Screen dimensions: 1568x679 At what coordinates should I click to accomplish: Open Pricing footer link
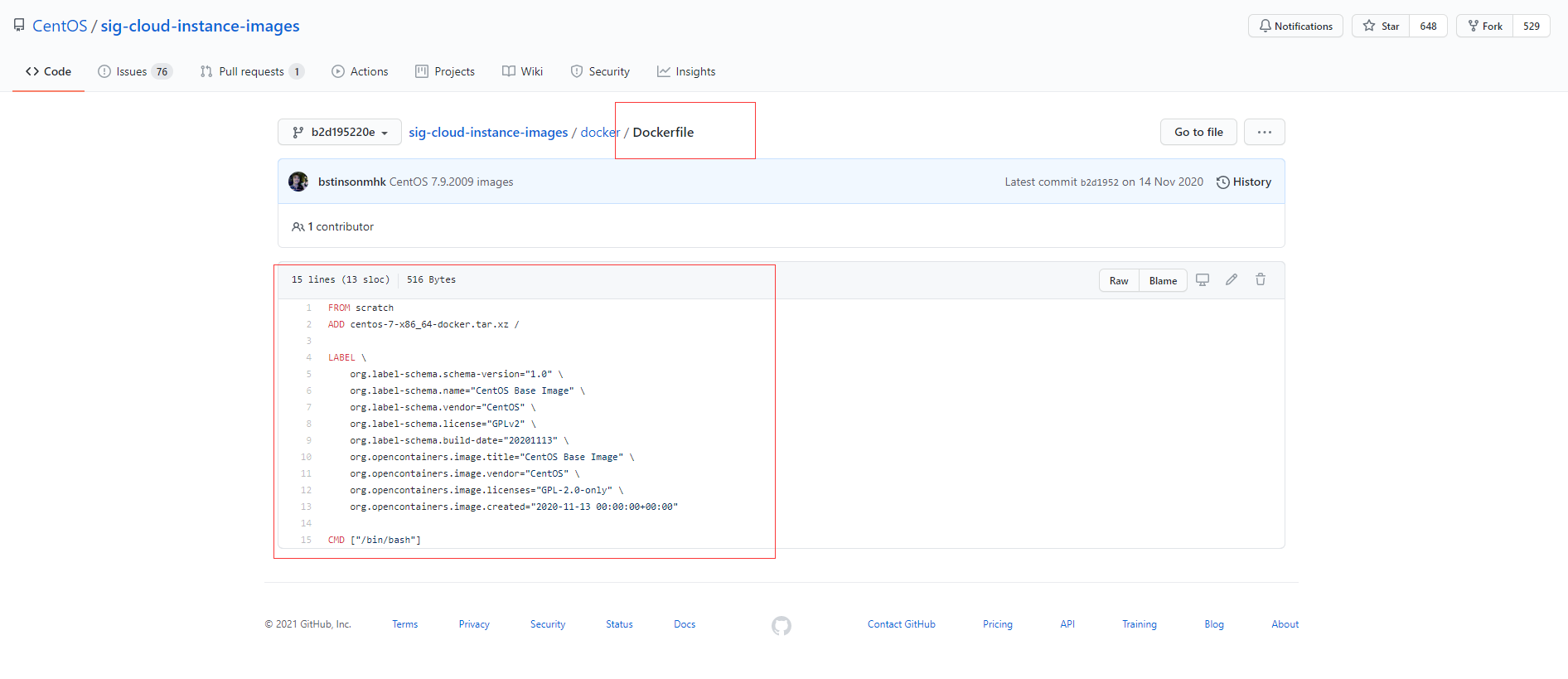(998, 624)
